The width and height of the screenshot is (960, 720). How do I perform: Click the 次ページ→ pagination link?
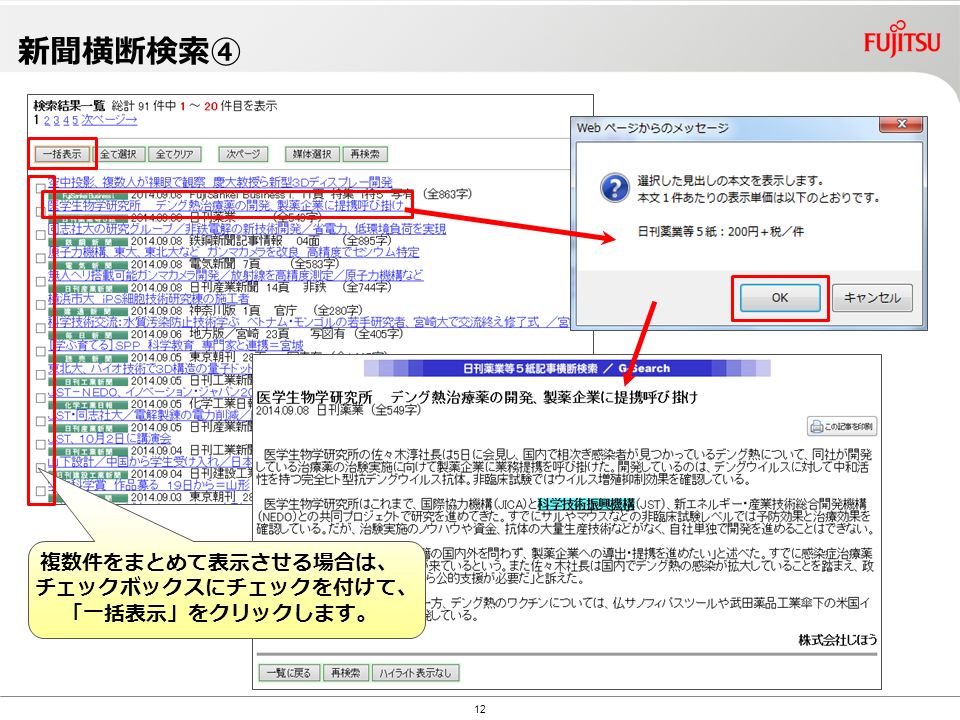[x=110, y=120]
